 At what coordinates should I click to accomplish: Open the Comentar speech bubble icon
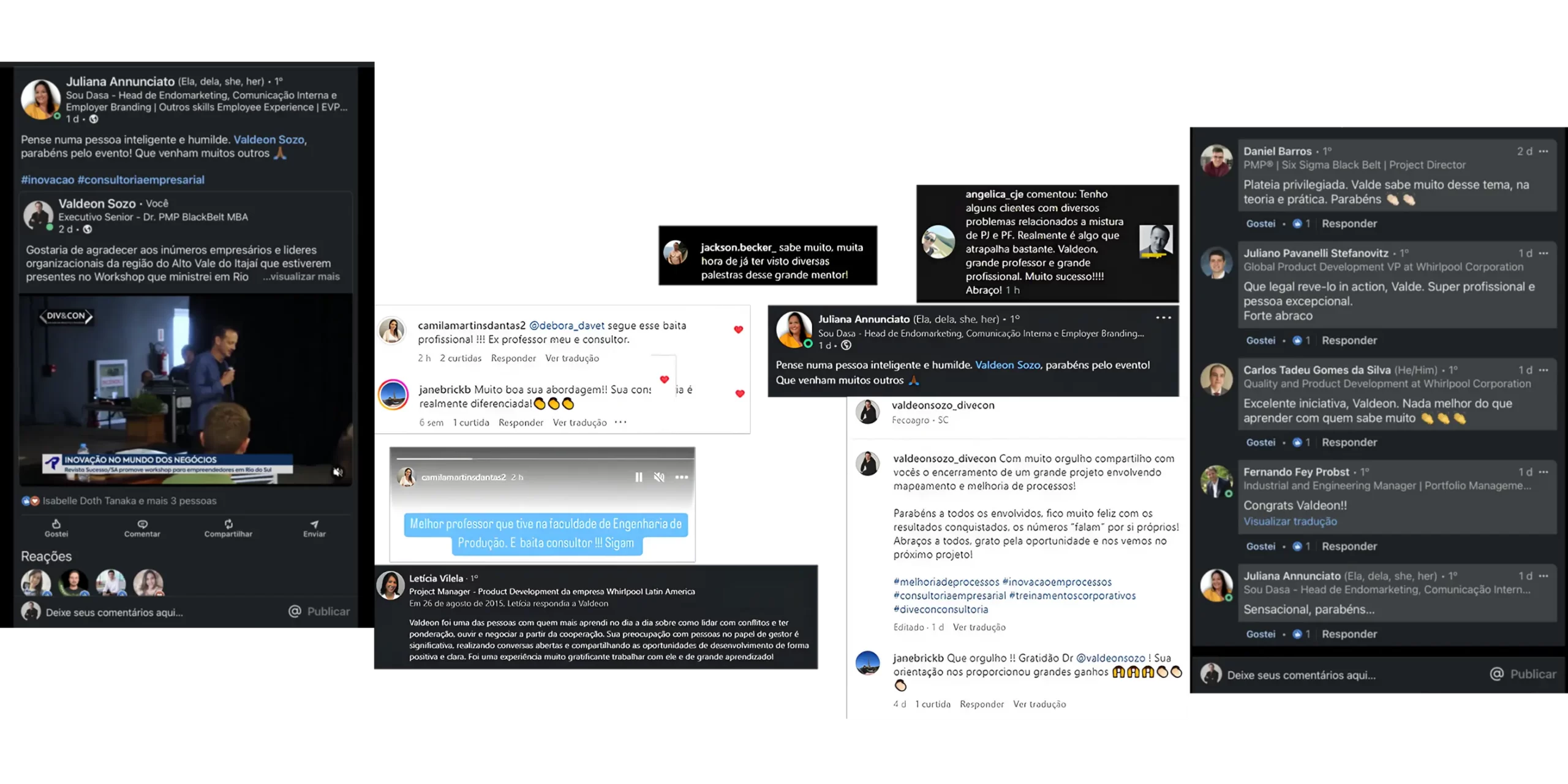(x=142, y=524)
